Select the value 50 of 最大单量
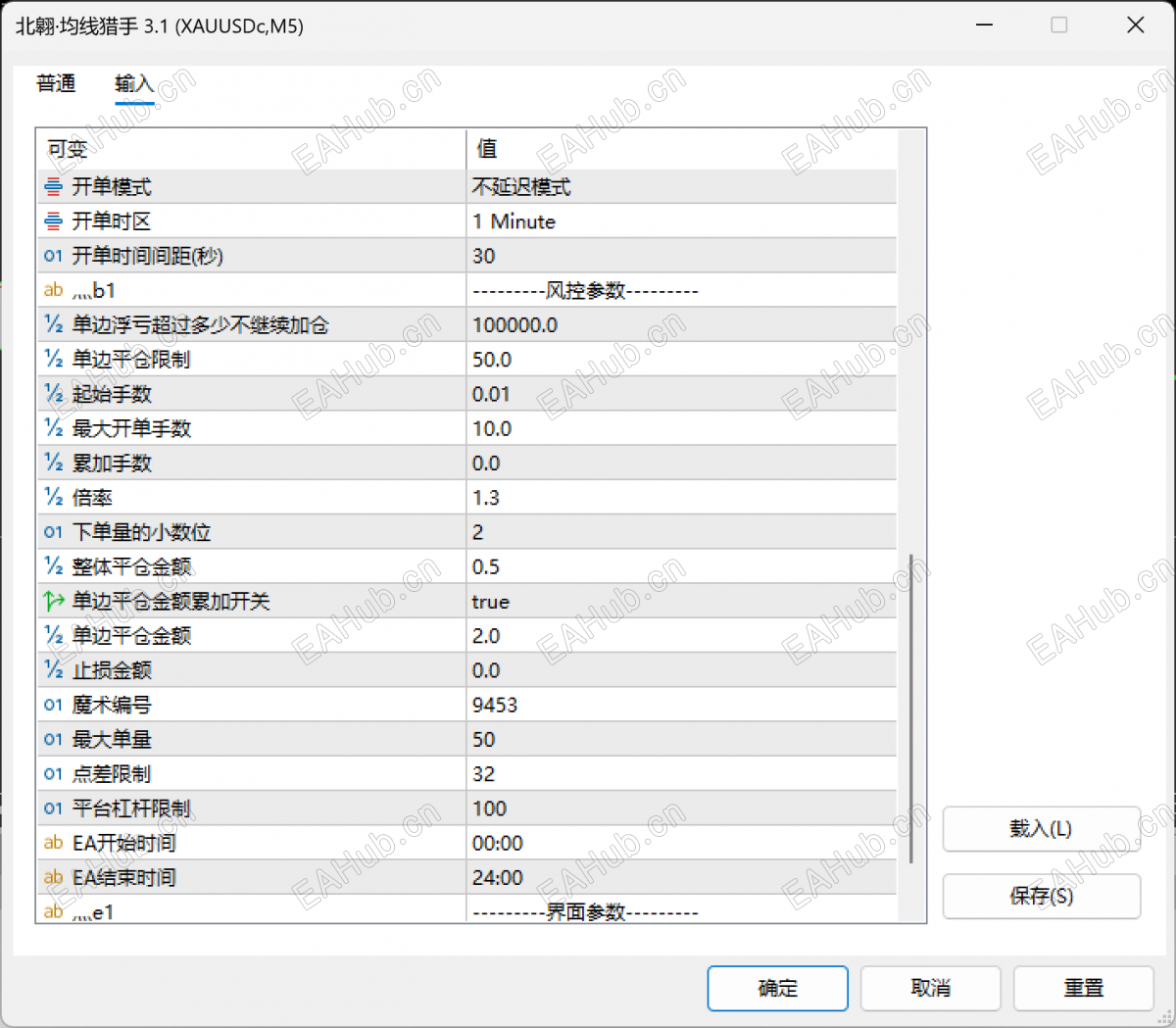This screenshot has width=1176, height=1028. tap(681, 740)
